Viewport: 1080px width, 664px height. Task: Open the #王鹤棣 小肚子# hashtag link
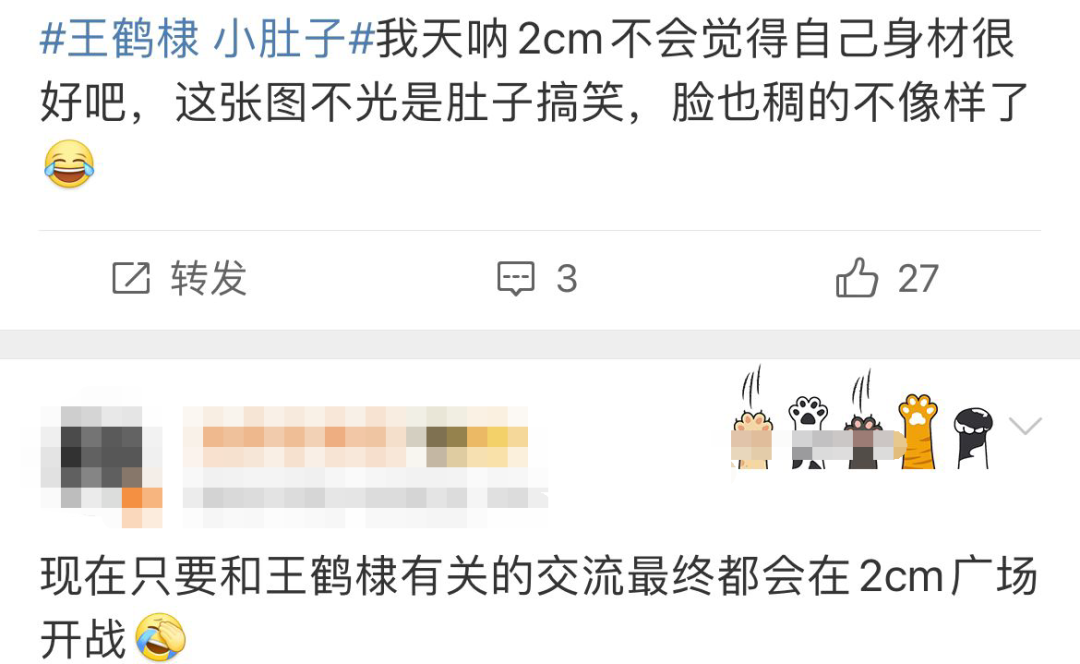point(207,38)
